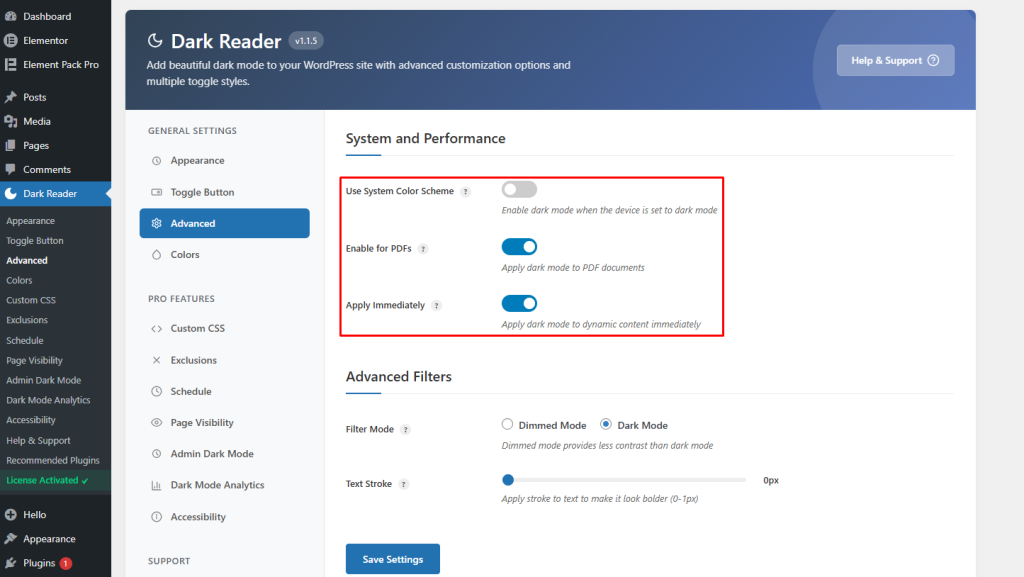Click the X icon beside Exclusions
1024x577 pixels.
[156, 360]
